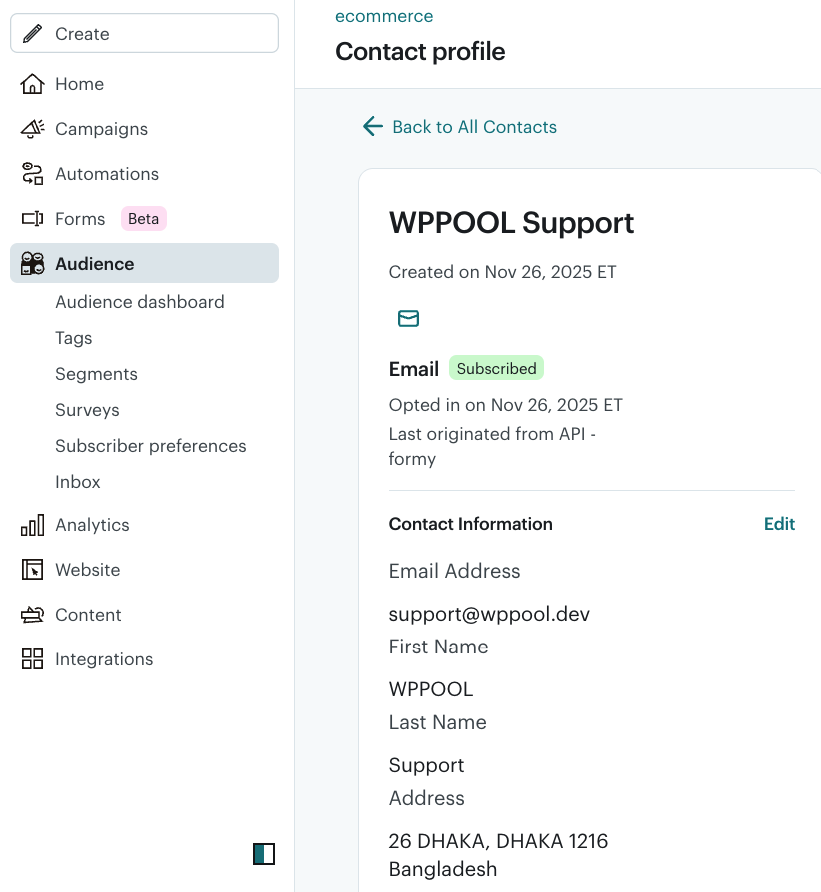Click the first name value WPPOOL
This screenshot has width=821, height=892.
pos(431,689)
